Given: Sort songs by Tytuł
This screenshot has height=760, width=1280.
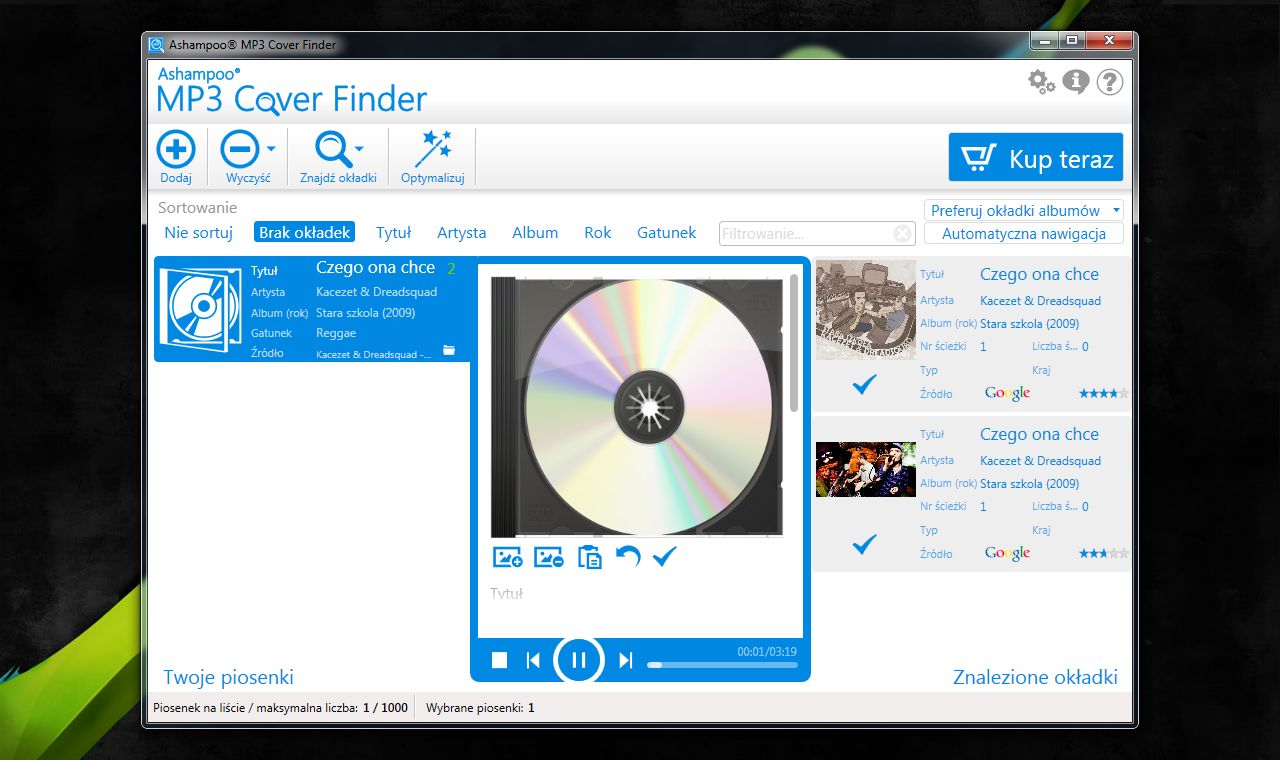Looking at the screenshot, I should click(394, 232).
